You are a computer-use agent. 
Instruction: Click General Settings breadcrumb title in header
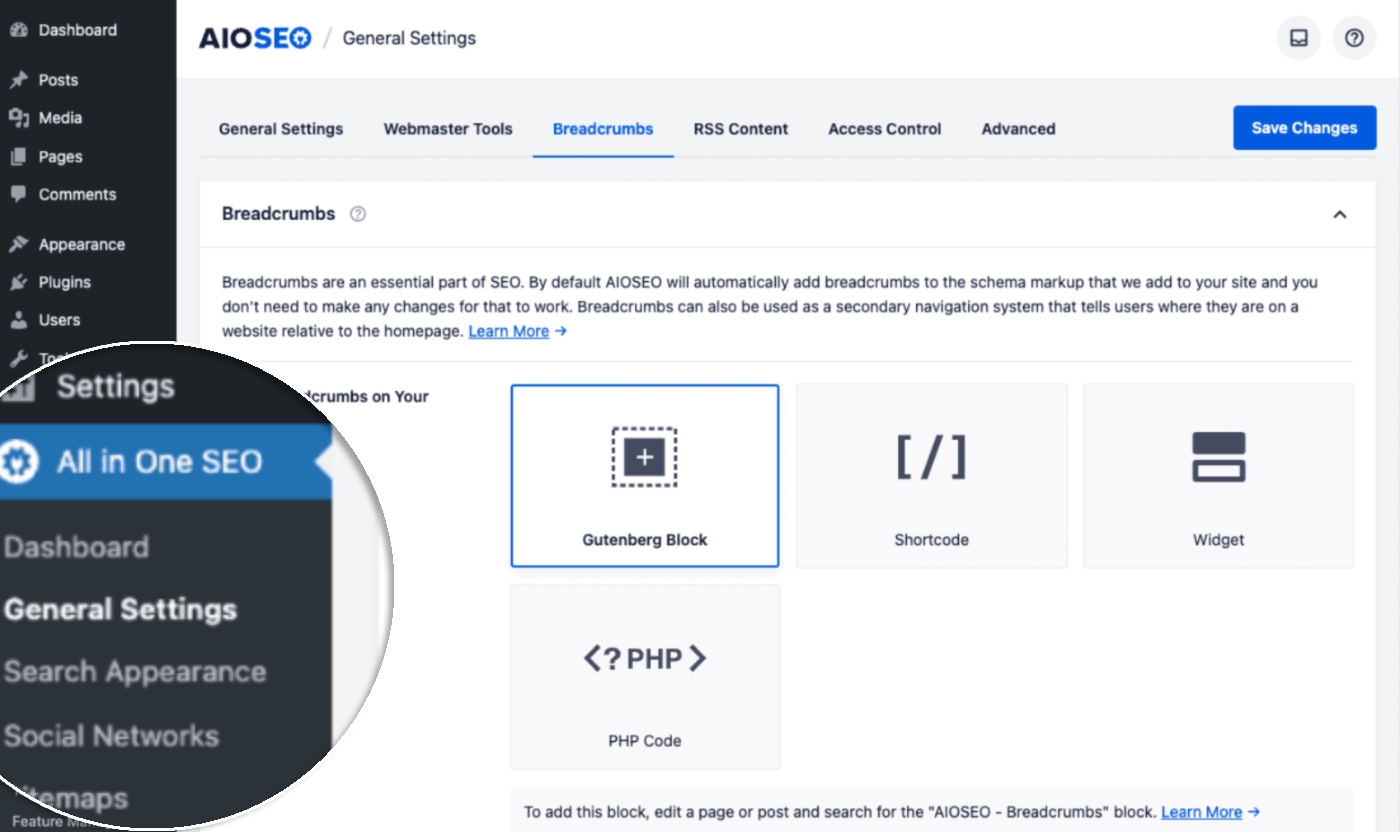pyautogui.click(x=409, y=39)
